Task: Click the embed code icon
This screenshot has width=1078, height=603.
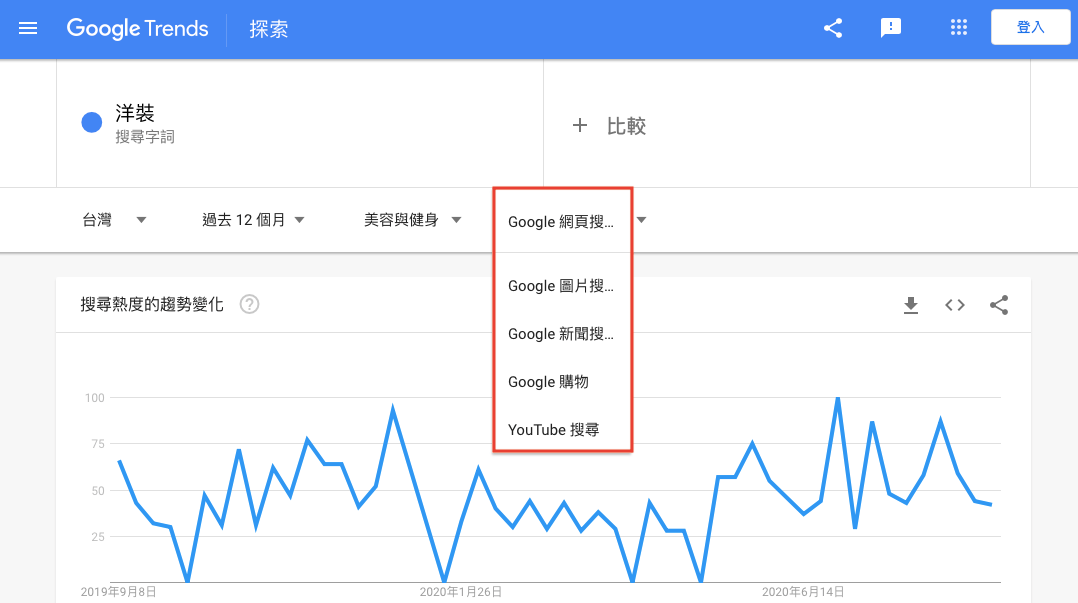Action: [x=955, y=305]
